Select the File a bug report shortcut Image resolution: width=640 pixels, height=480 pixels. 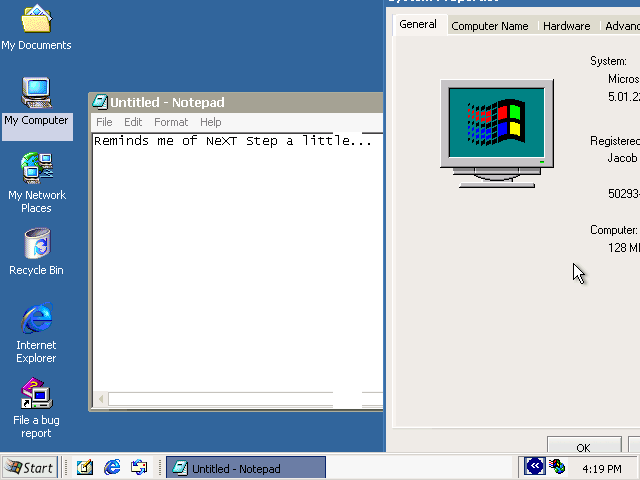coord(37,408)
